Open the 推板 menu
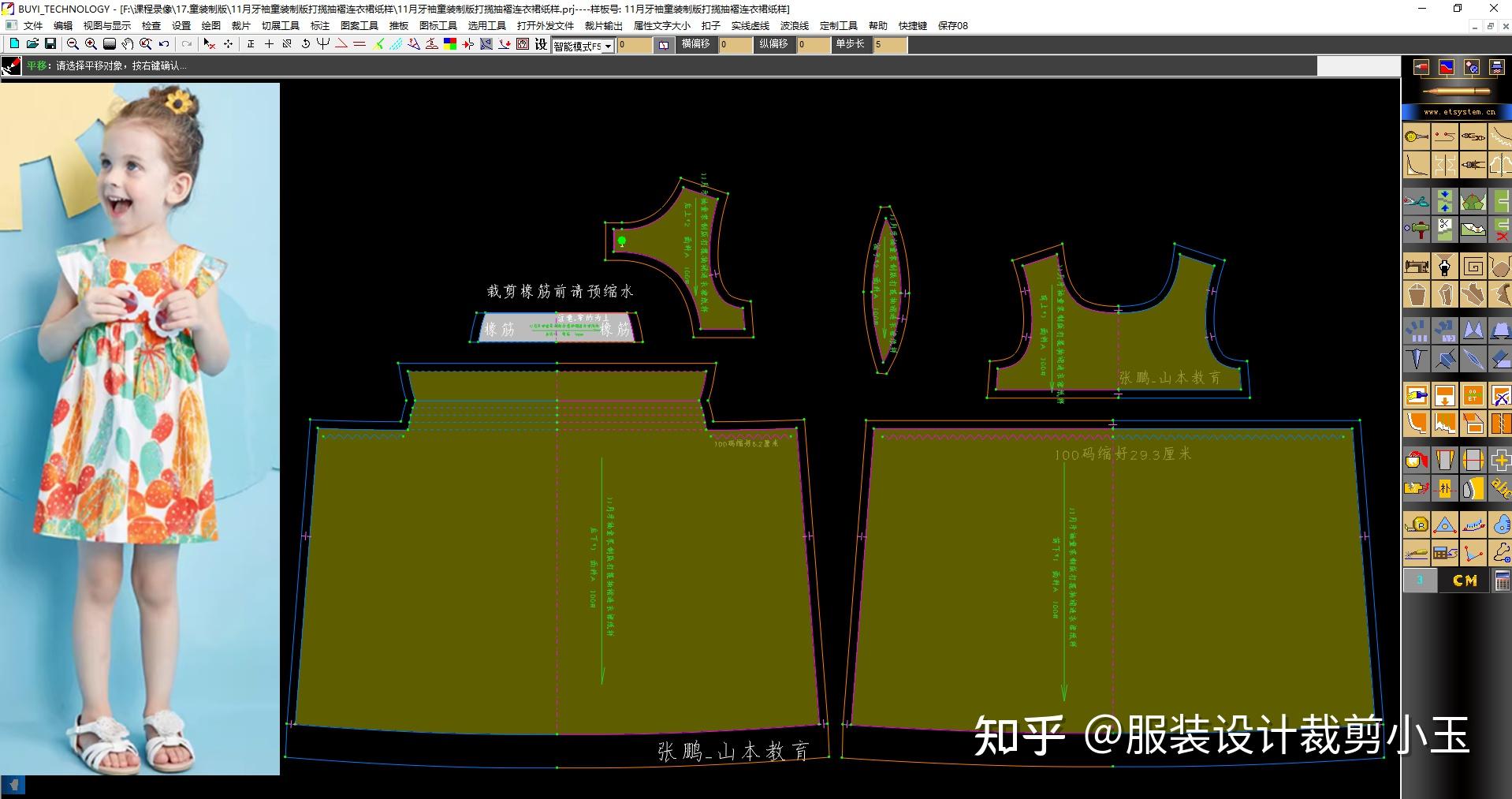This screenshot has width=1512, height=799. tap(399, 26)
